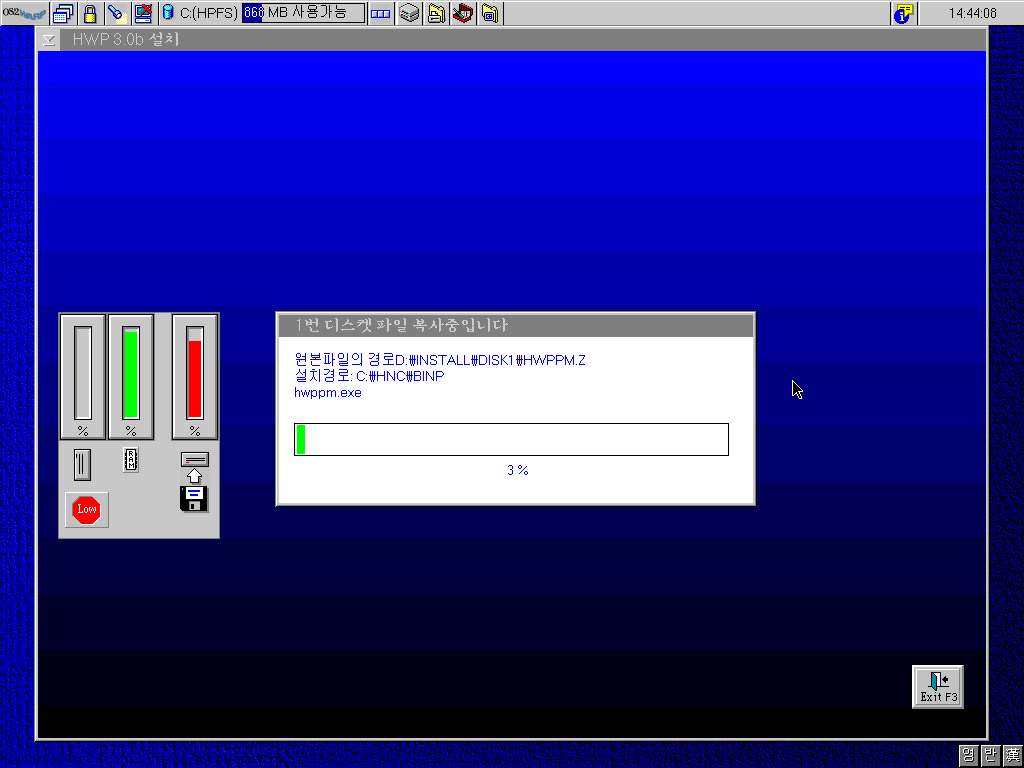Open the yellow folder icon right of the toolbox
Image resolution: width=1024 pixels, height=768 pixels.
[490, 13]
